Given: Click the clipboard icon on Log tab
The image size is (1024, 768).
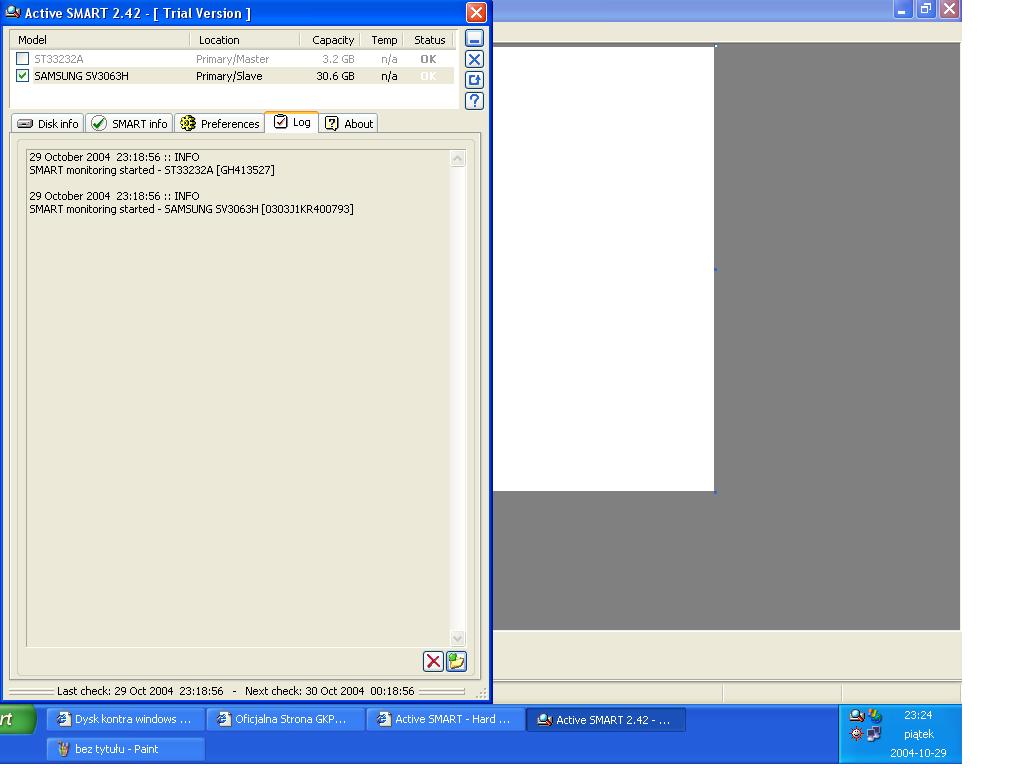Looking at the screenshot, I should (x=279, y=123).
